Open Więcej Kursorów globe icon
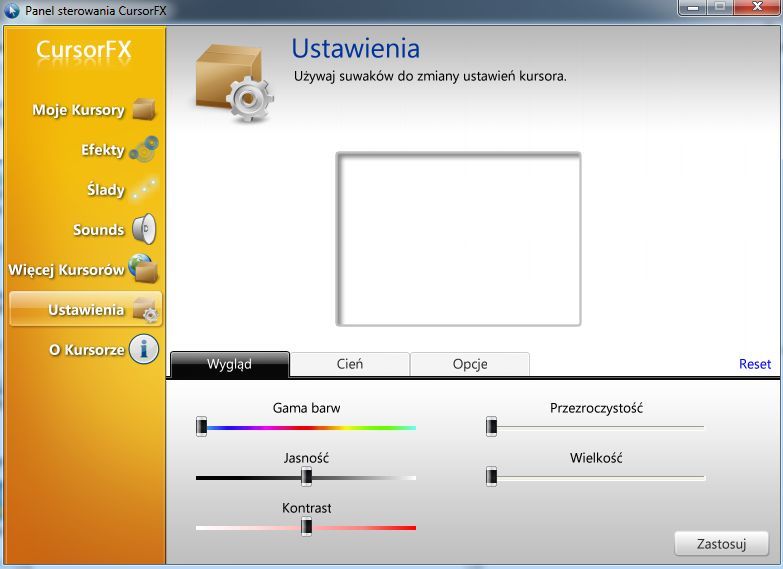The image size is (783, 569). click(x=143, y=268)
